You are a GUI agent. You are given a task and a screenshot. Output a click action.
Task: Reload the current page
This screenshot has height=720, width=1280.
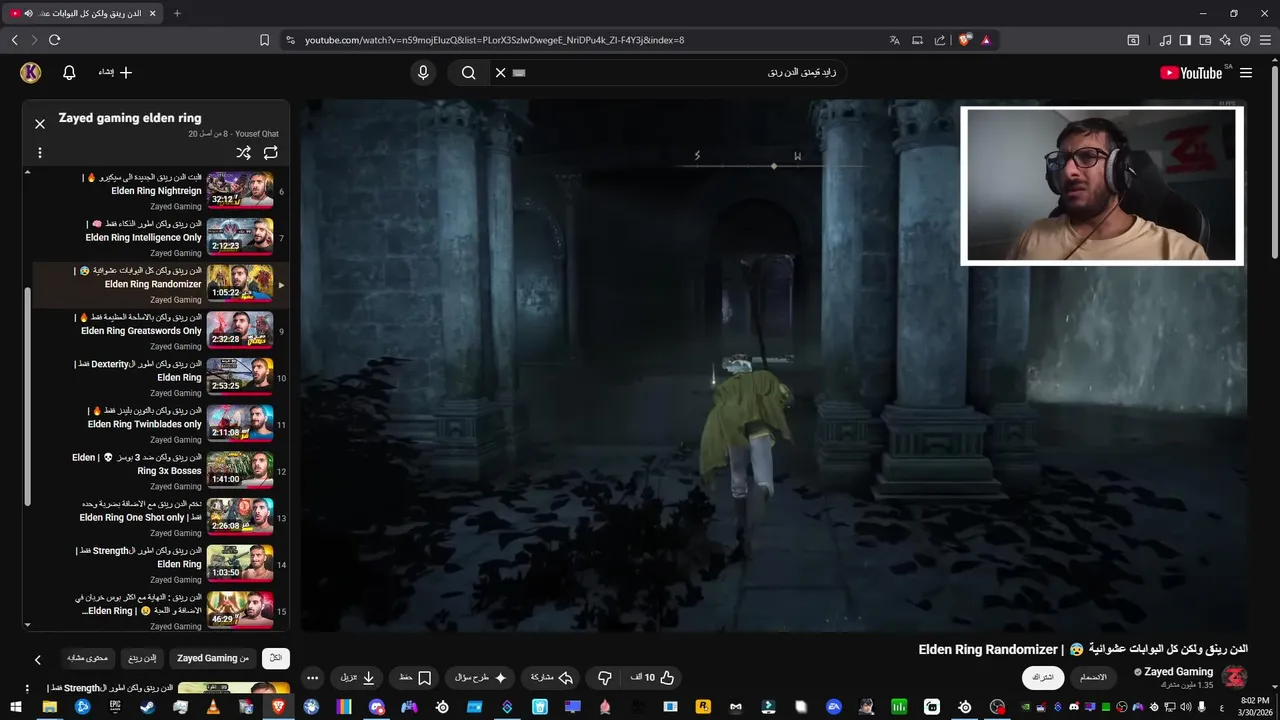(x=54, y=40)
